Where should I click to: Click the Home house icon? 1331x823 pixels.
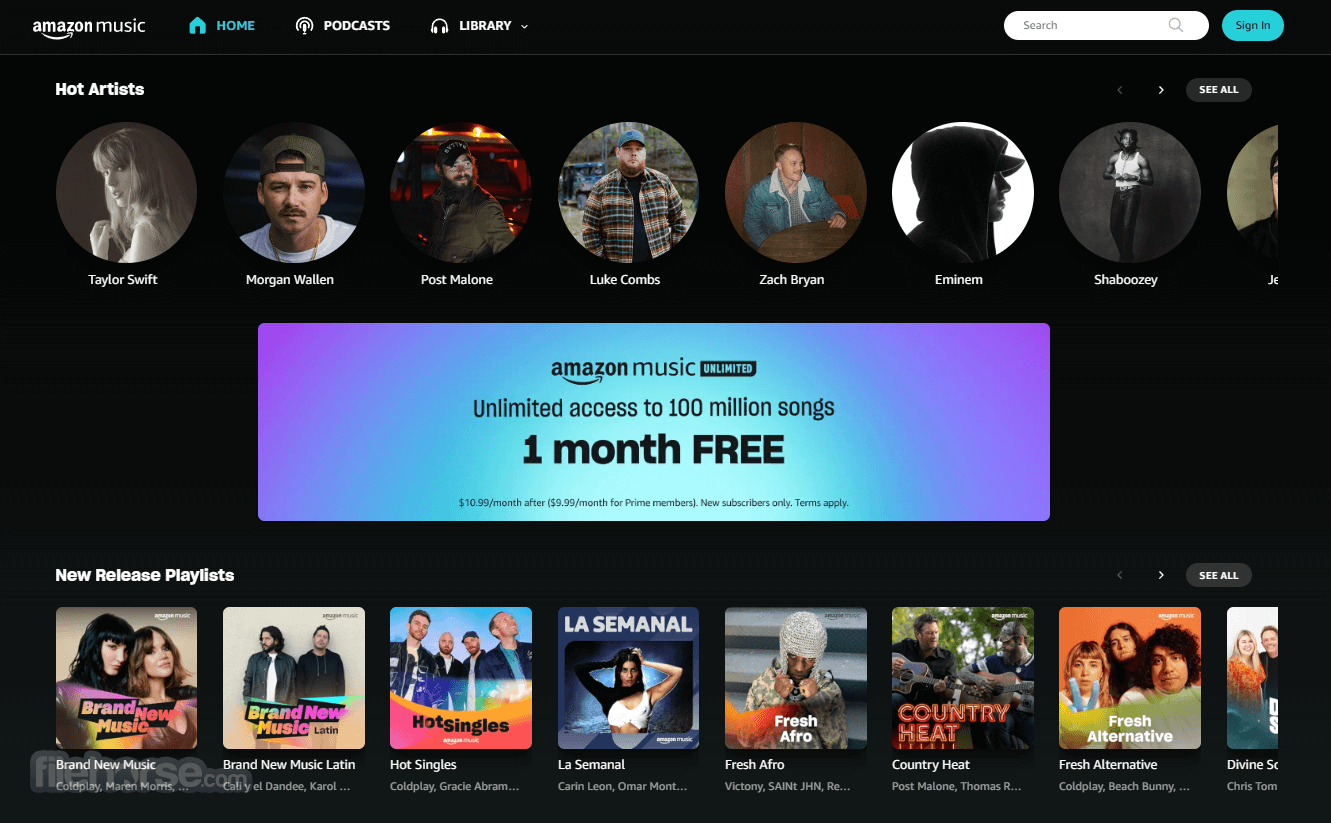pos(198,26)
